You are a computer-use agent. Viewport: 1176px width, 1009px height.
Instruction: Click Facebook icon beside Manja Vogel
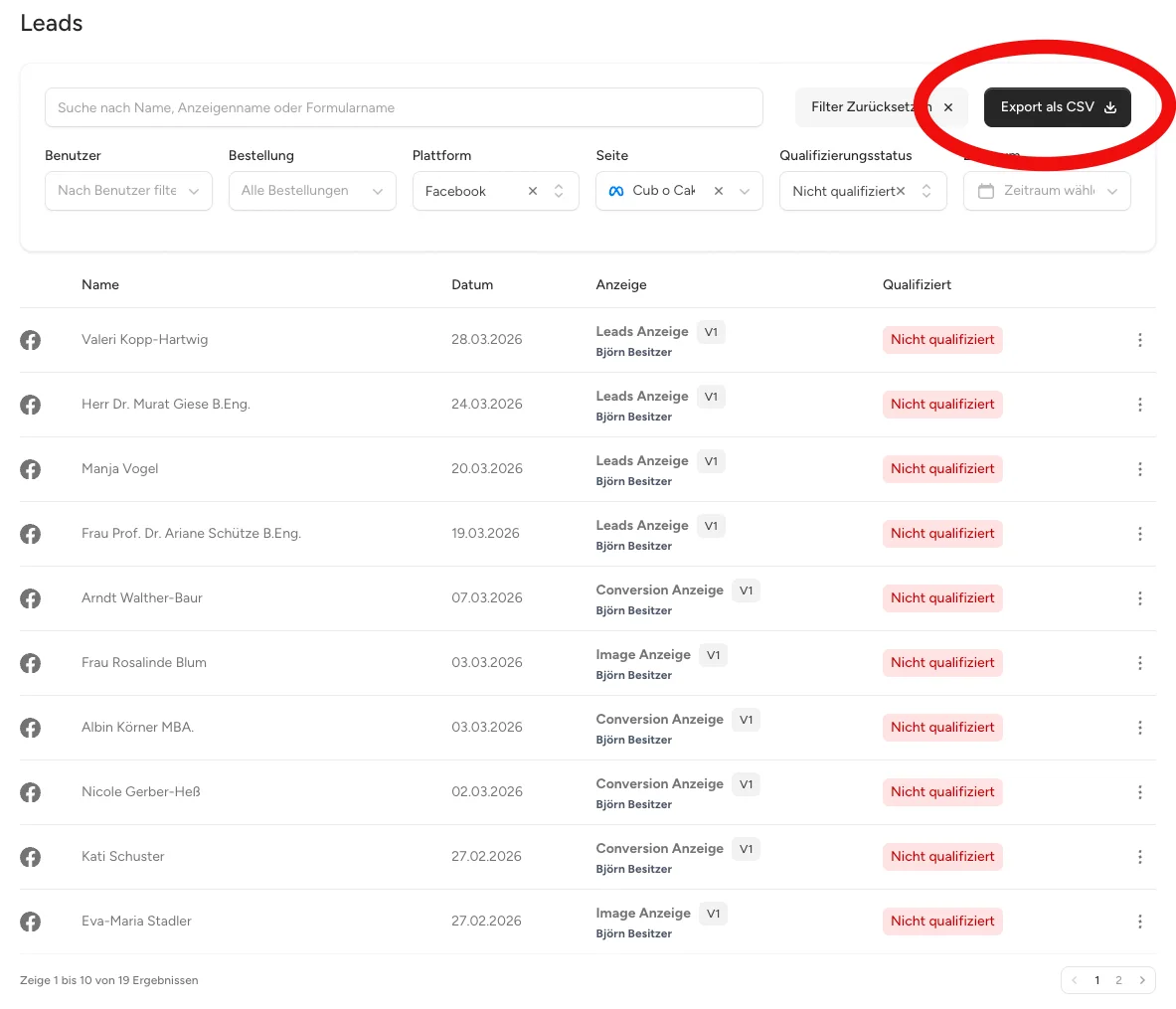click(x=30, y=469)
